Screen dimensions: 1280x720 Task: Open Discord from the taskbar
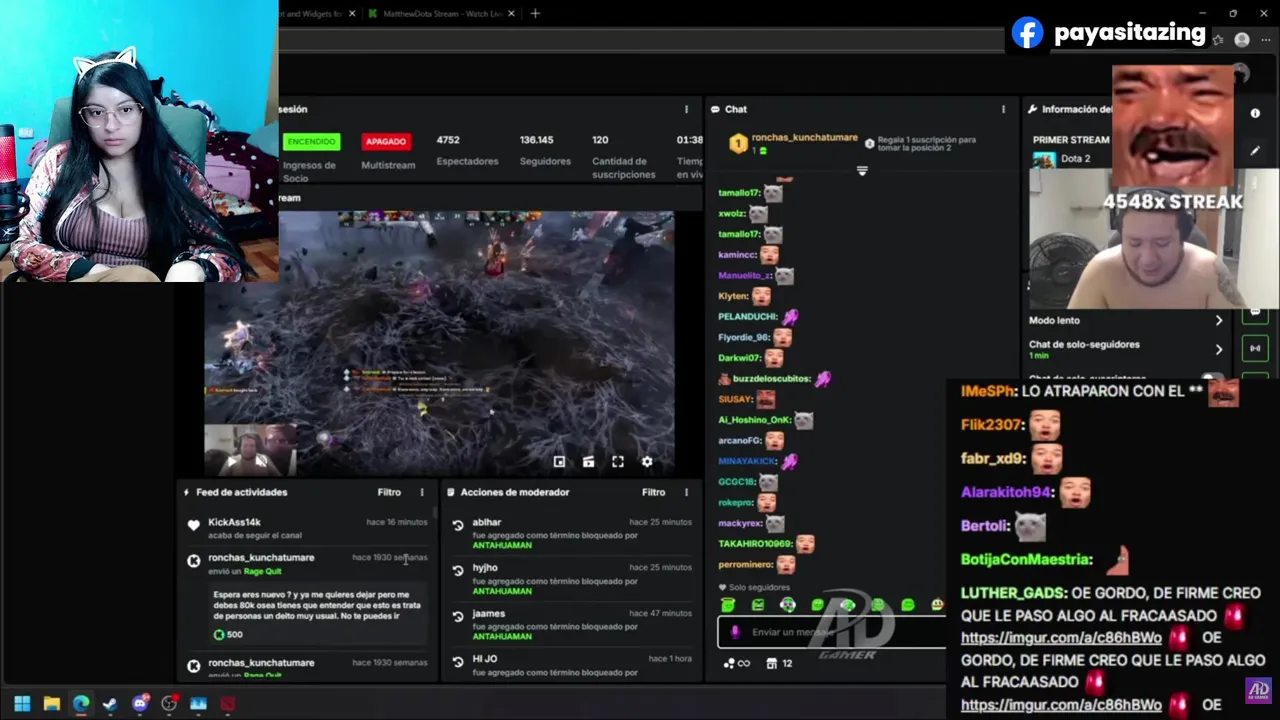coord(140,704)
